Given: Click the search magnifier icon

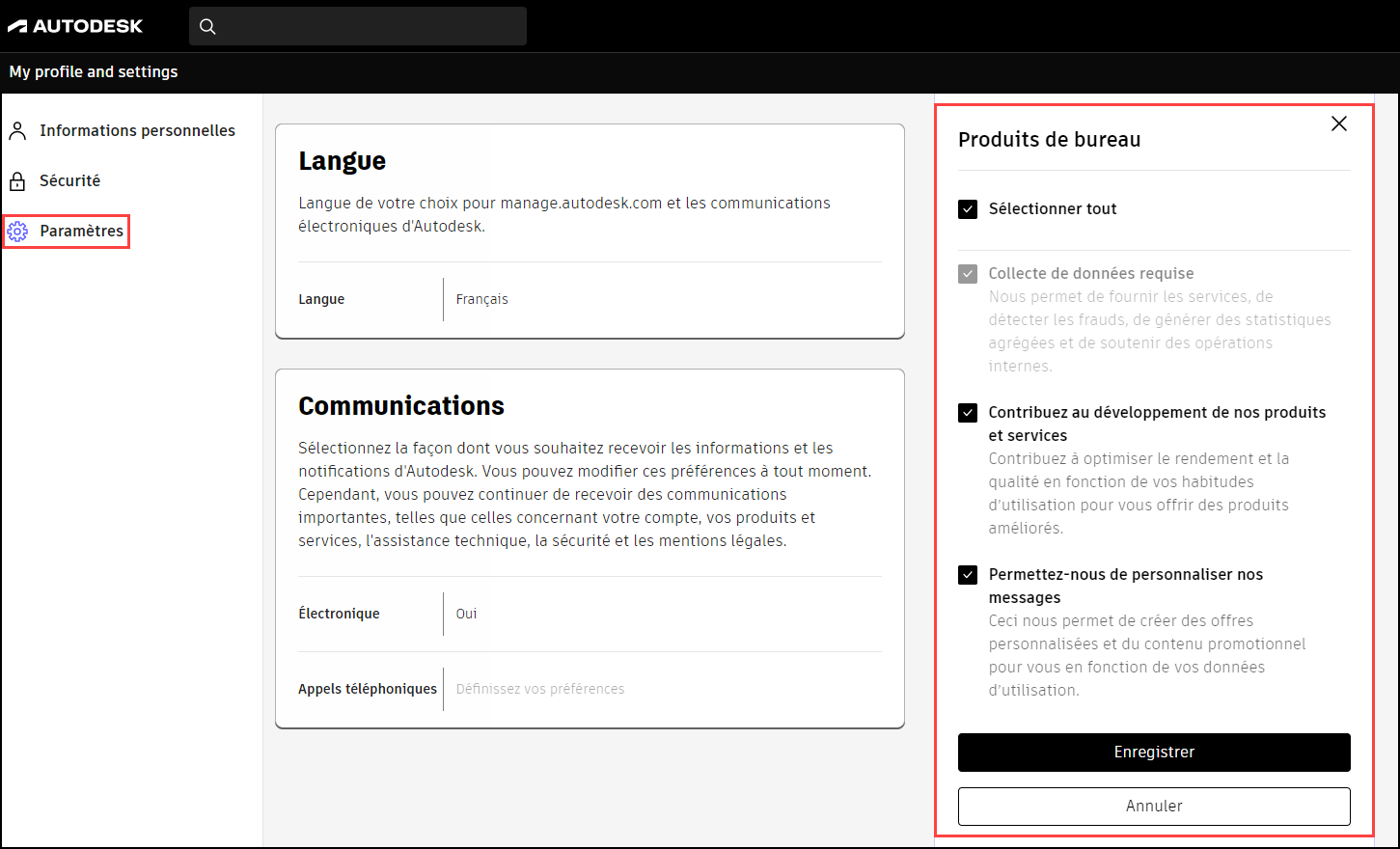Looking at the screenshot, I should [x=207, y=26].
